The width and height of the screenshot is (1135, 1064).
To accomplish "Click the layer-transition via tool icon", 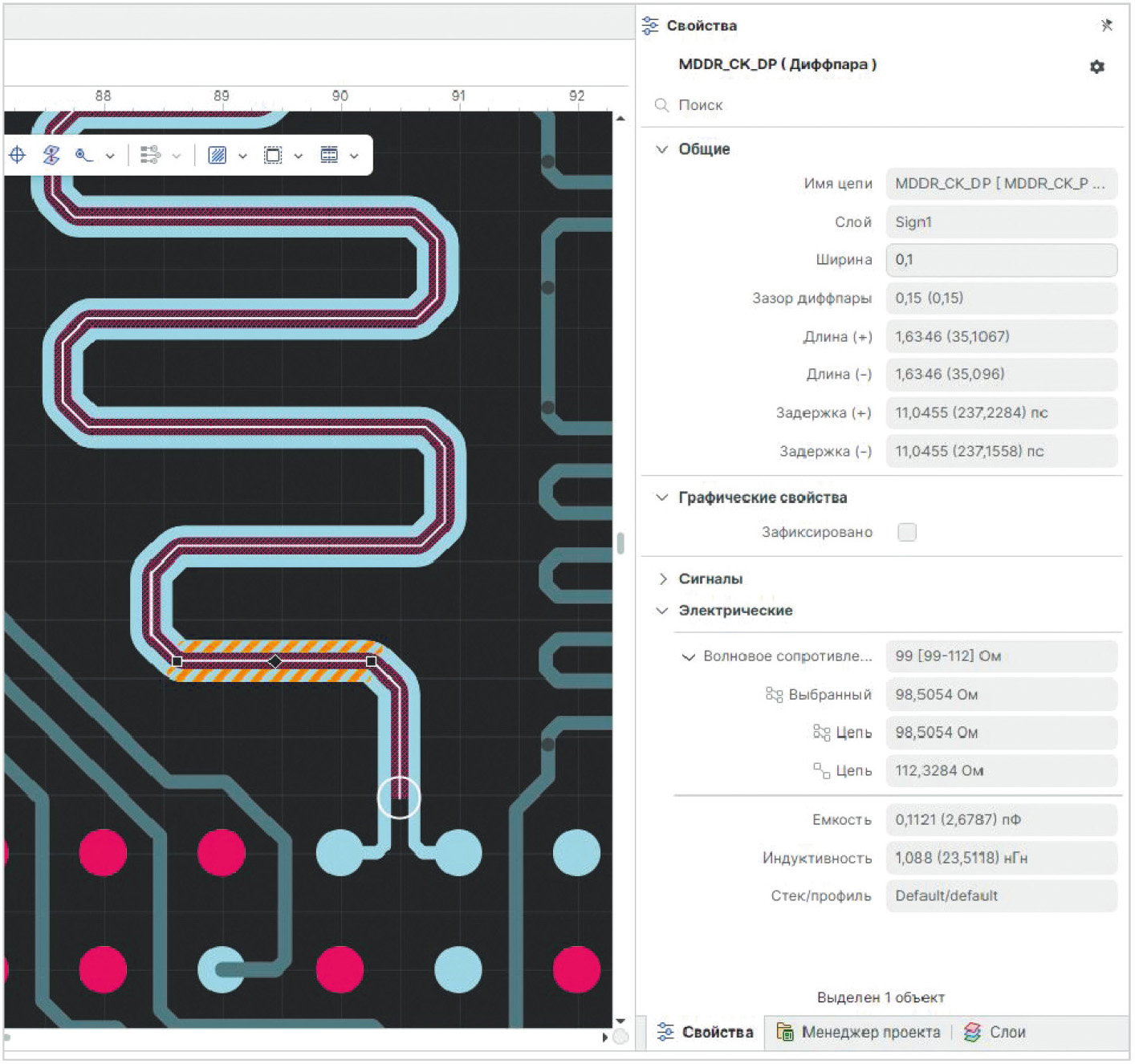I will tap(51, 155).
